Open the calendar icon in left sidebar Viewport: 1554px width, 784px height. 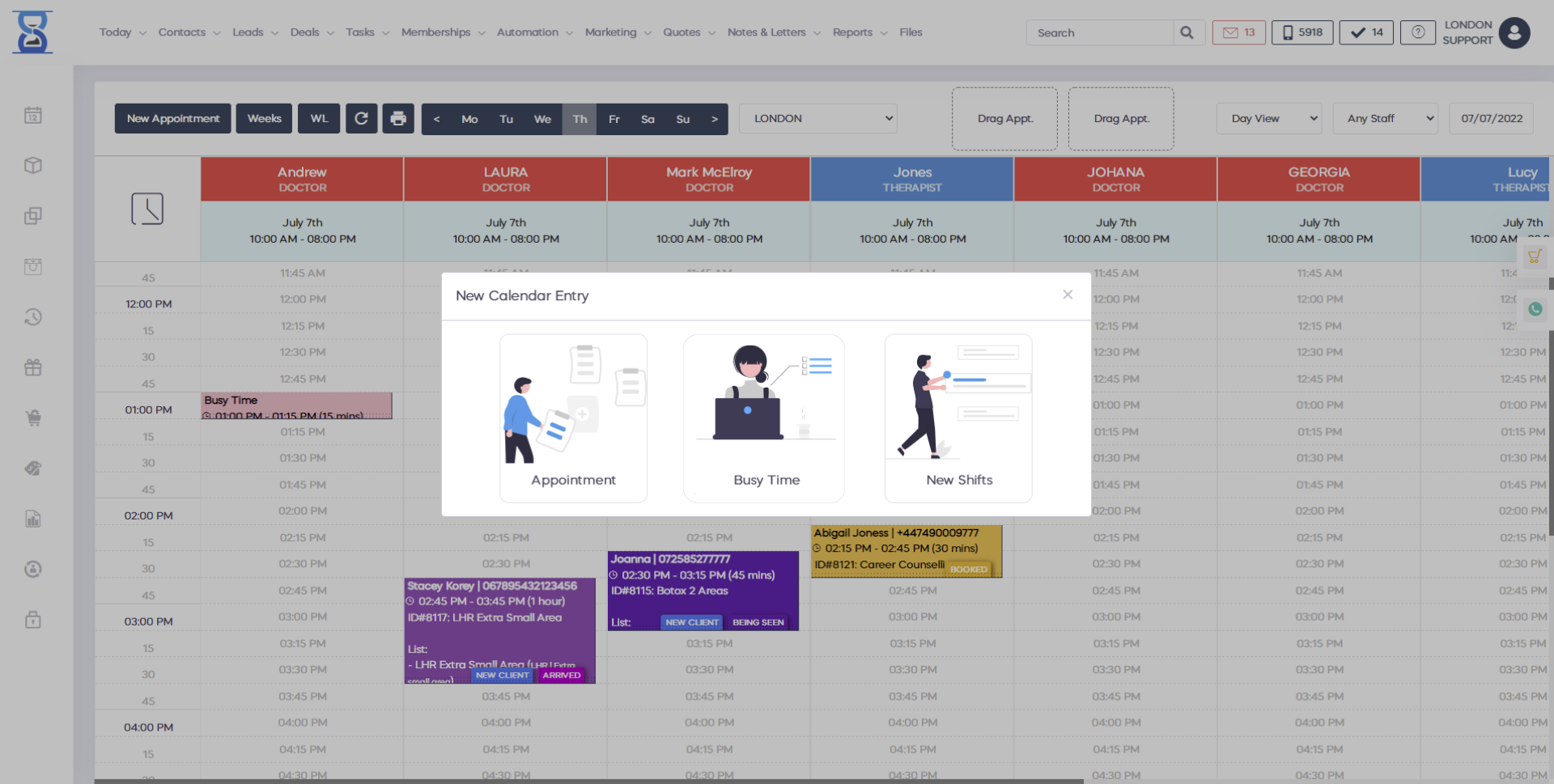click(32, 116)
